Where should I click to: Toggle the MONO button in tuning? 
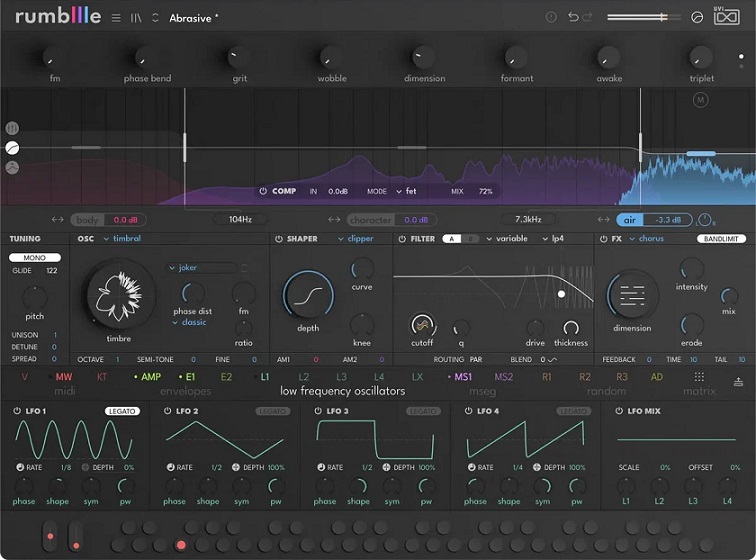[35, 258]
